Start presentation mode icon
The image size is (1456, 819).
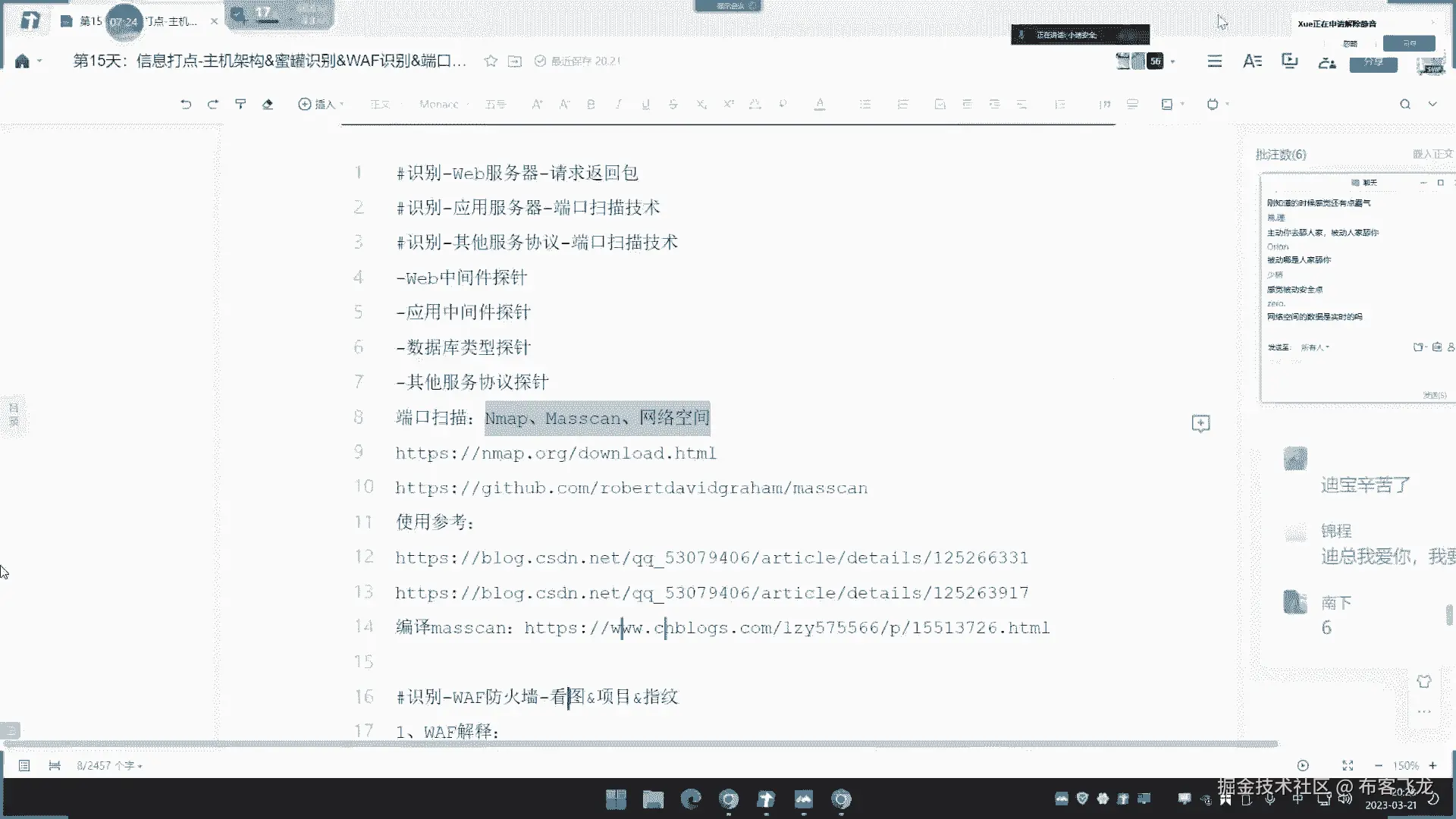[1289, 61]
